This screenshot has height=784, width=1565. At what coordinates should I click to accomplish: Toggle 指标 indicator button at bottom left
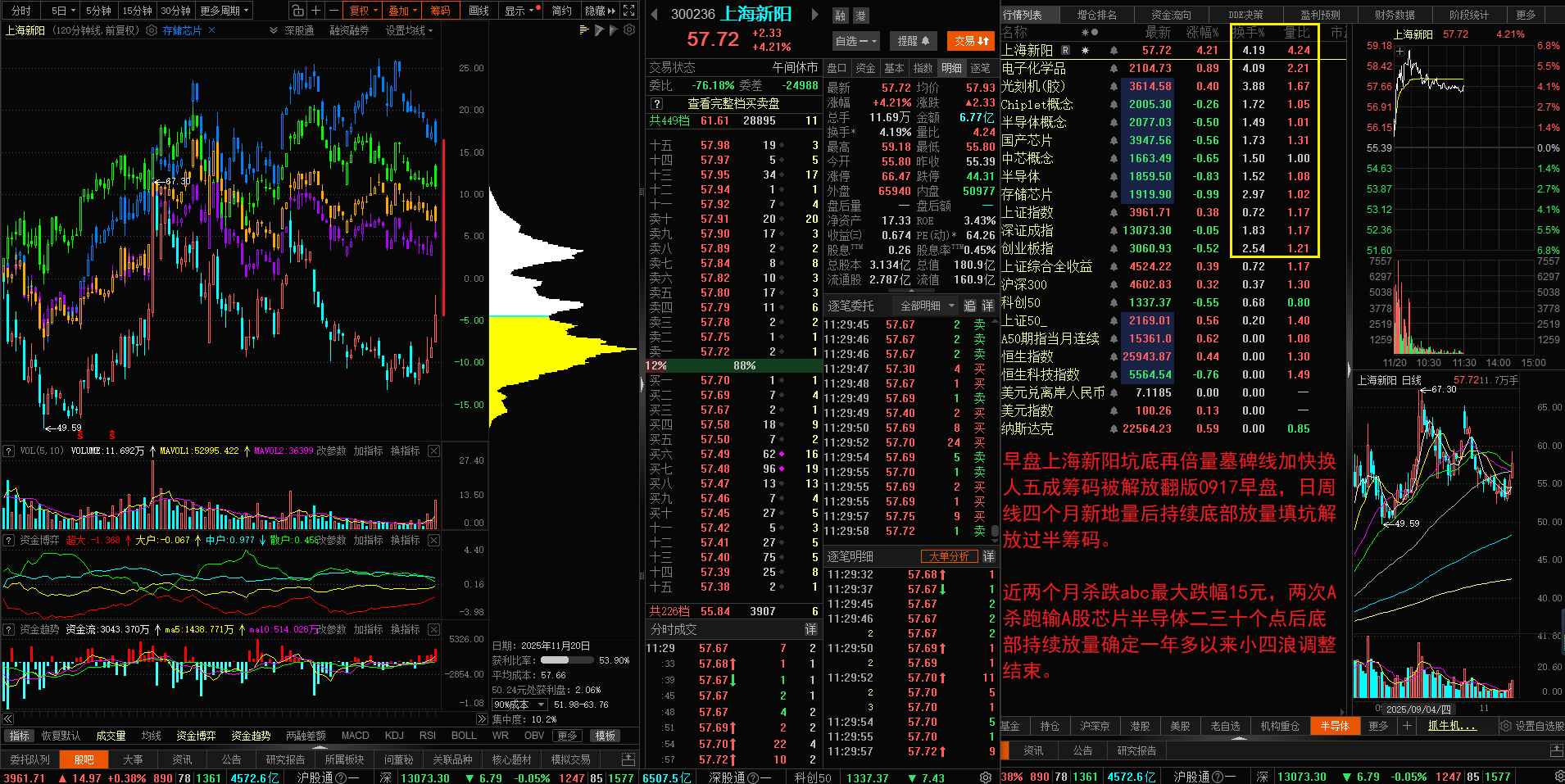19,736
